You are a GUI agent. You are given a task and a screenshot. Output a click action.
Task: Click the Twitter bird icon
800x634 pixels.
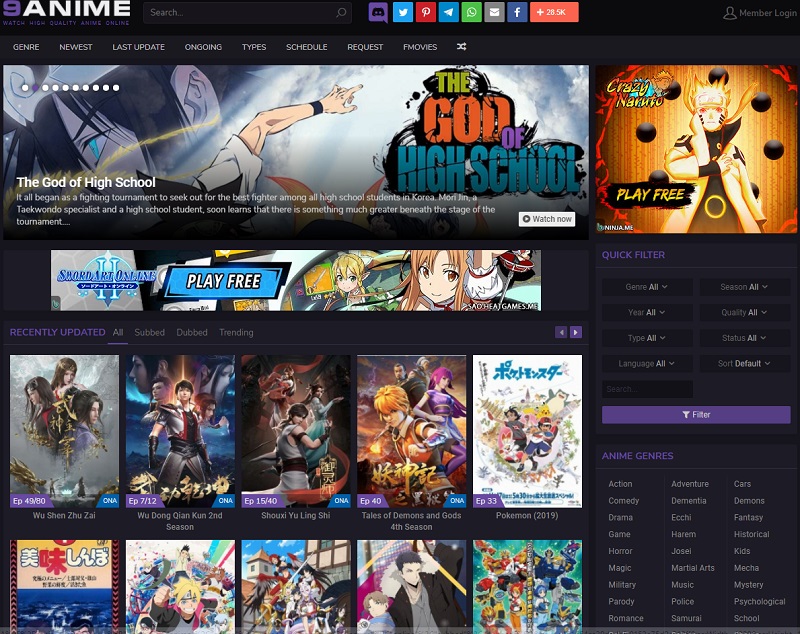coord(403,13)
